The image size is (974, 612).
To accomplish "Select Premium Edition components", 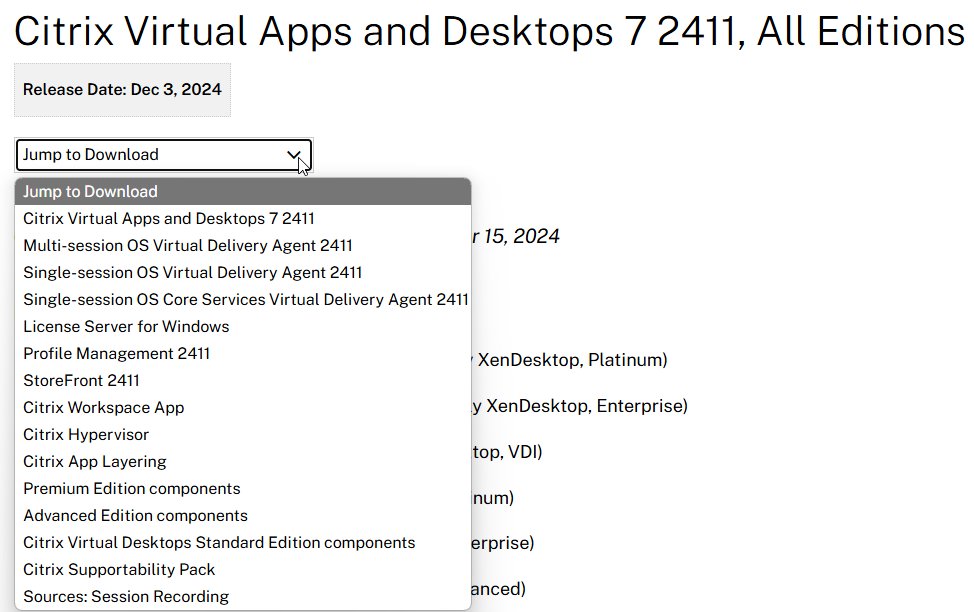I will point(131,488).
